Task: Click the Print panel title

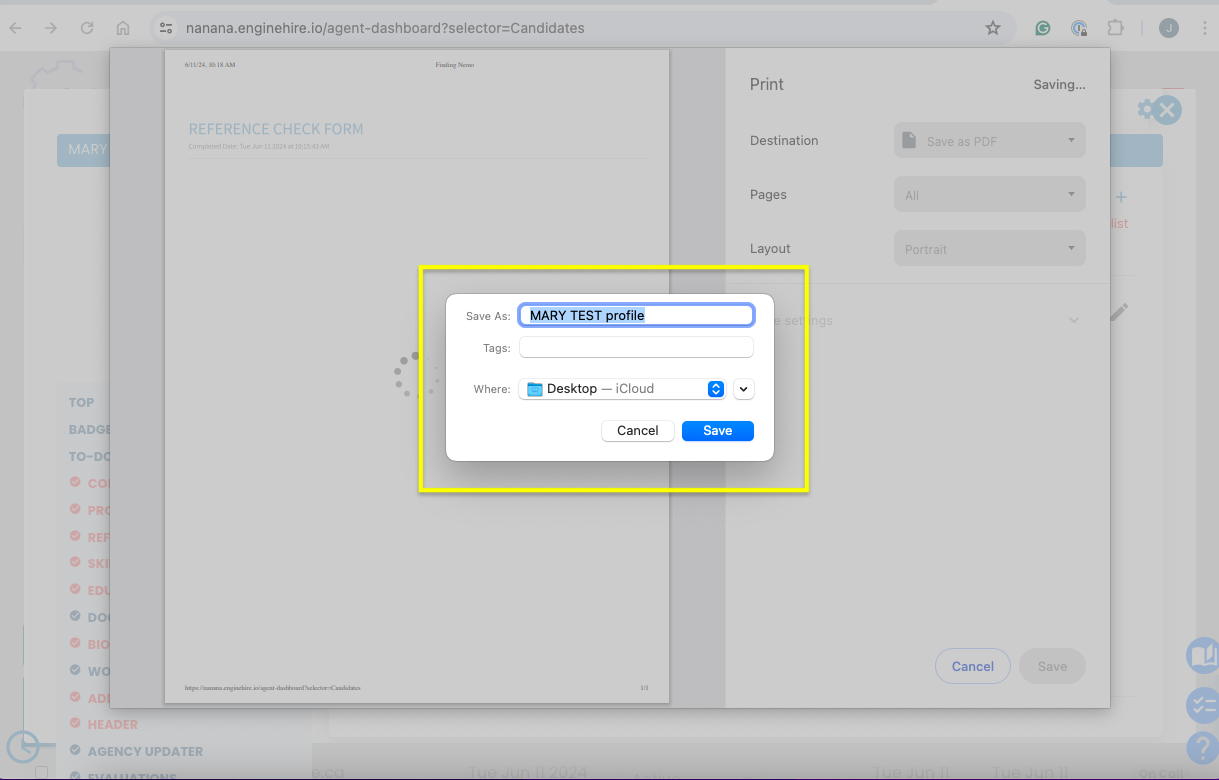Action: click(x=767, y=85)
